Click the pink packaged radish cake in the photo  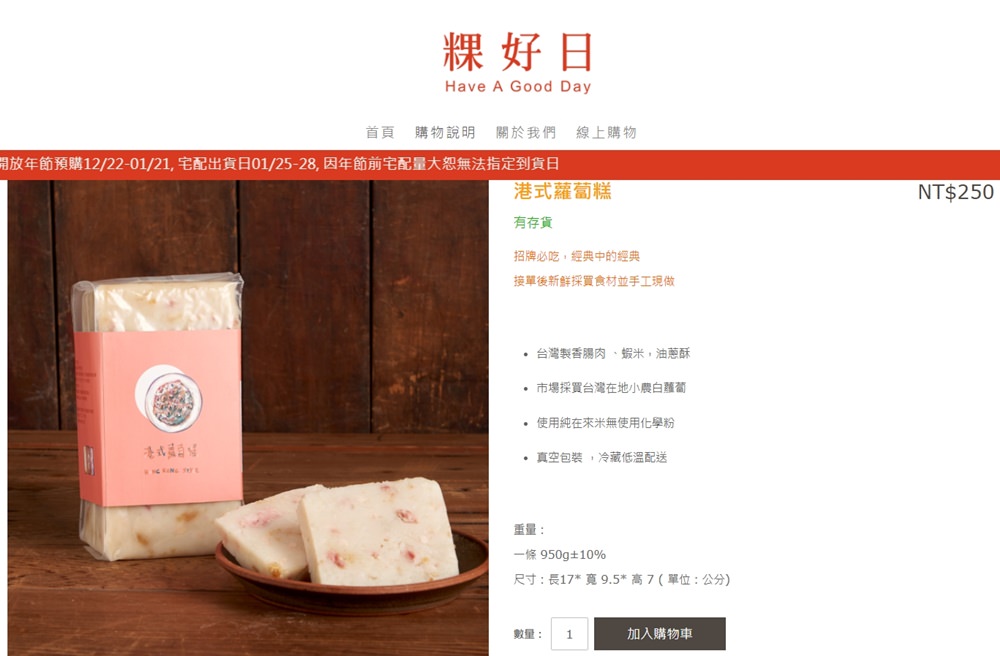[x=158, y=418]
